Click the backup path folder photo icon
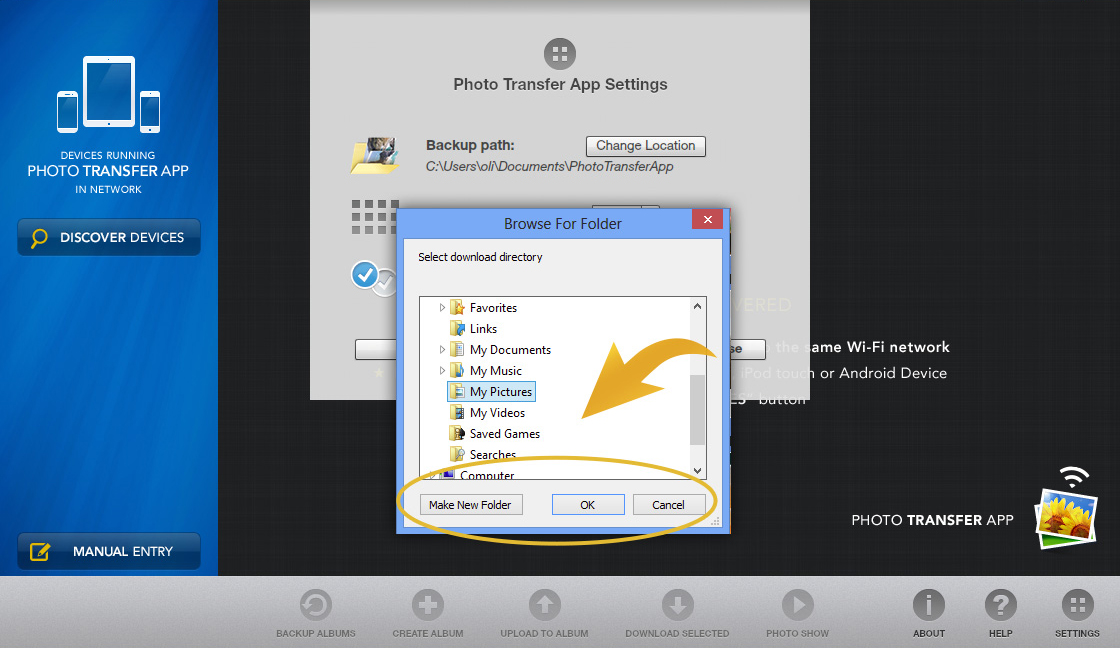 (x=375, y=156)
